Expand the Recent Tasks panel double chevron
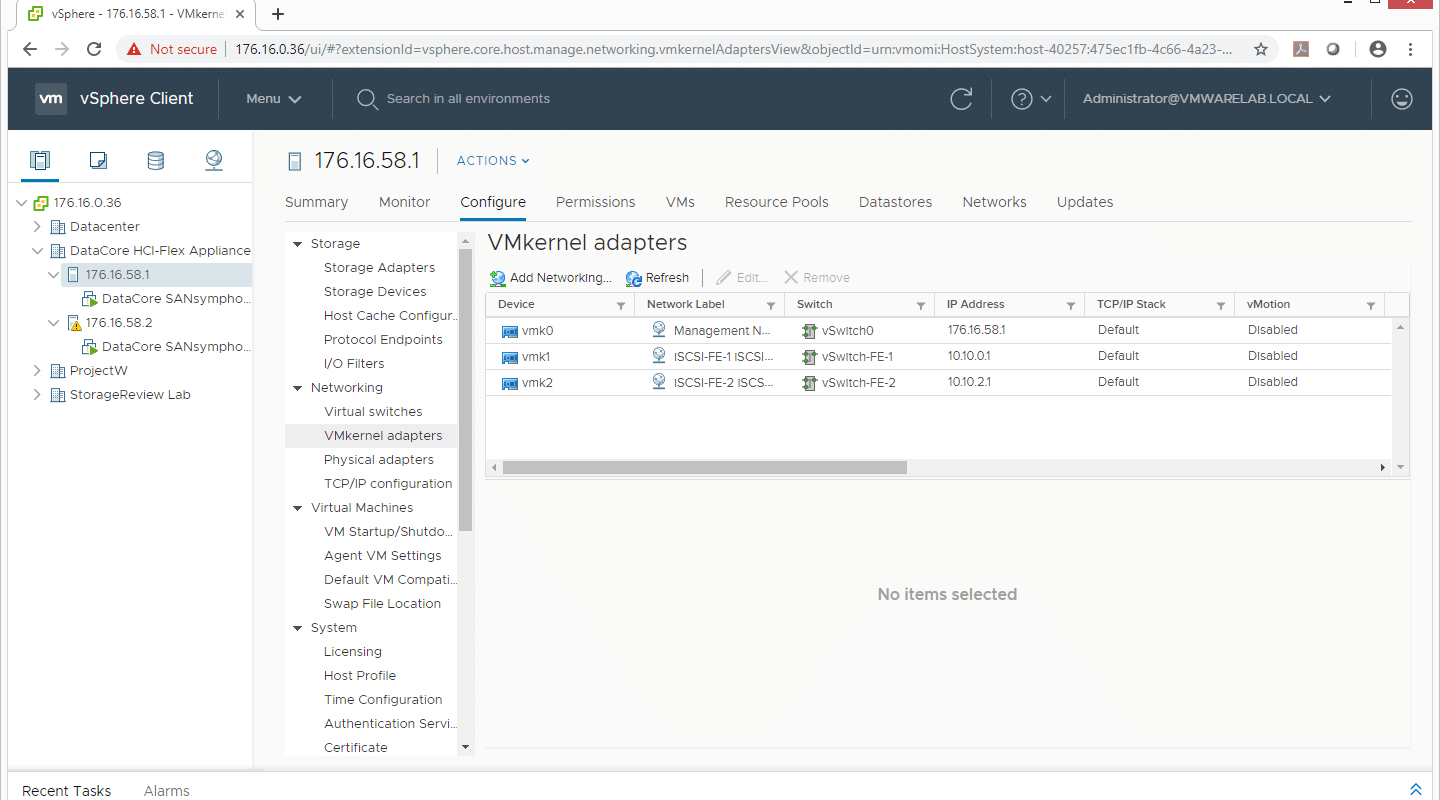 pyautogui.click(x=1415, y=790)
